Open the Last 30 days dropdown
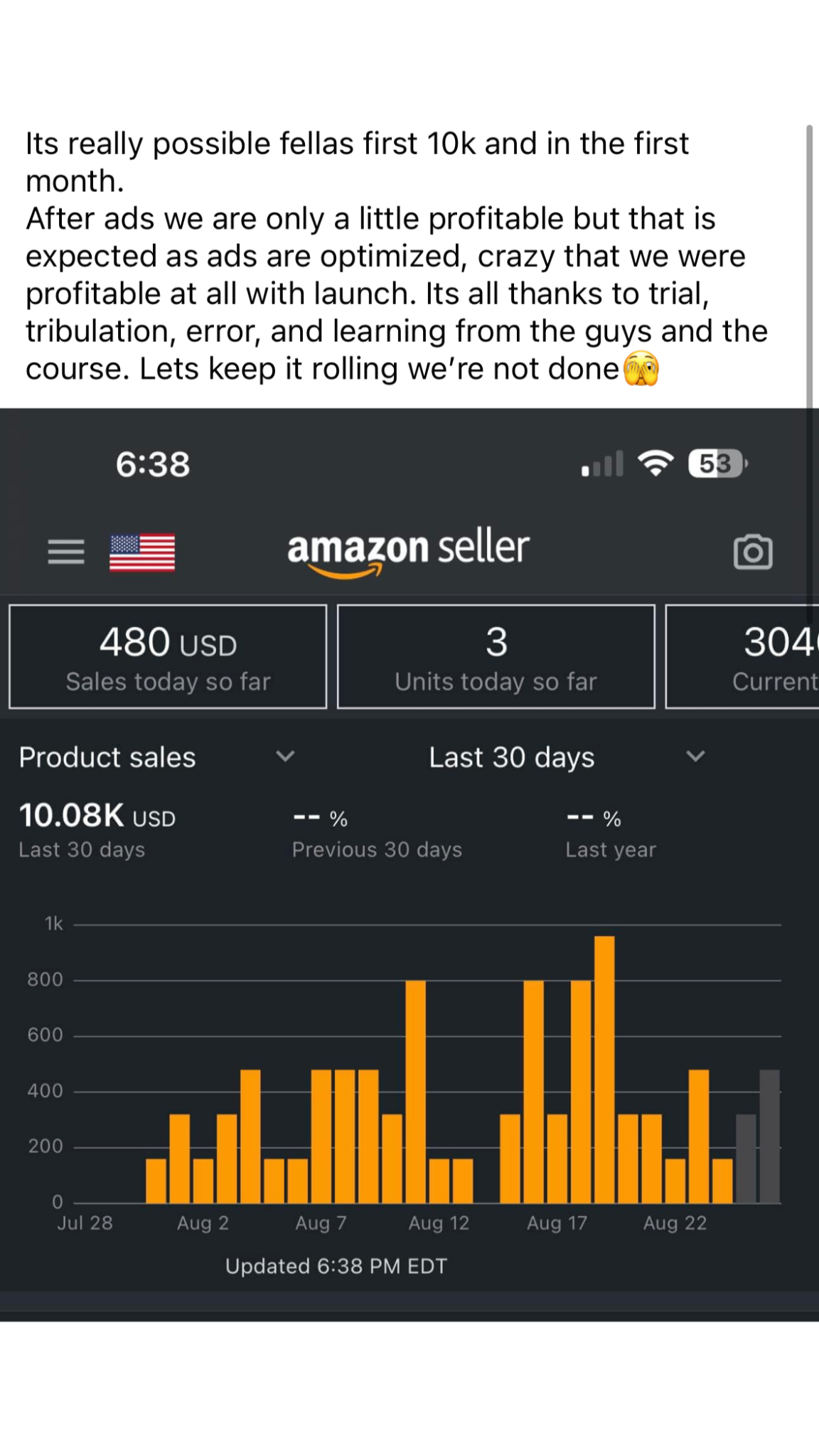The height and width of the screenshot is (1456, 819). point(695,756)
